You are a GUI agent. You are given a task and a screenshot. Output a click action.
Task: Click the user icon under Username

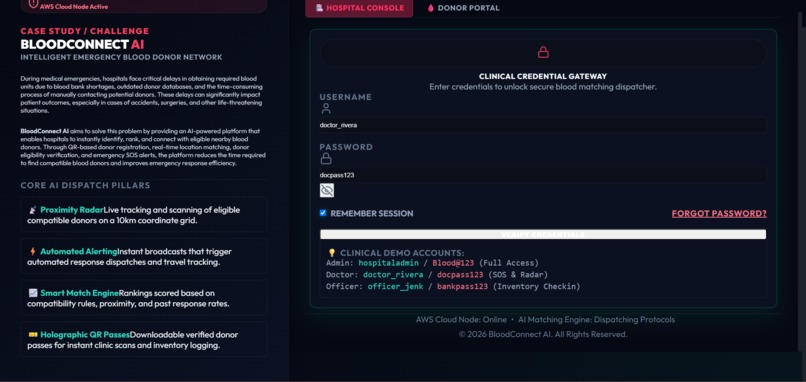pos(326,108)
